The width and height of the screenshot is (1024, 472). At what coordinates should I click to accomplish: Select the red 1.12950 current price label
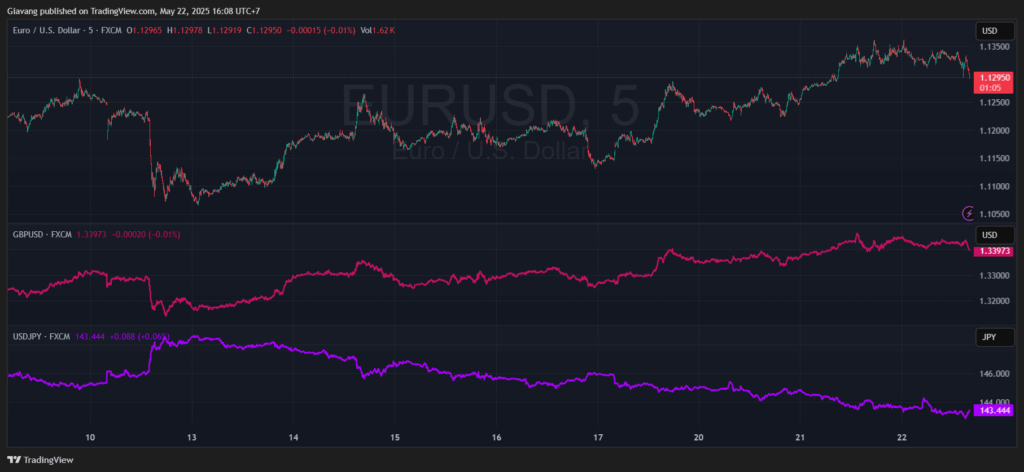click(x=994, y=82)
